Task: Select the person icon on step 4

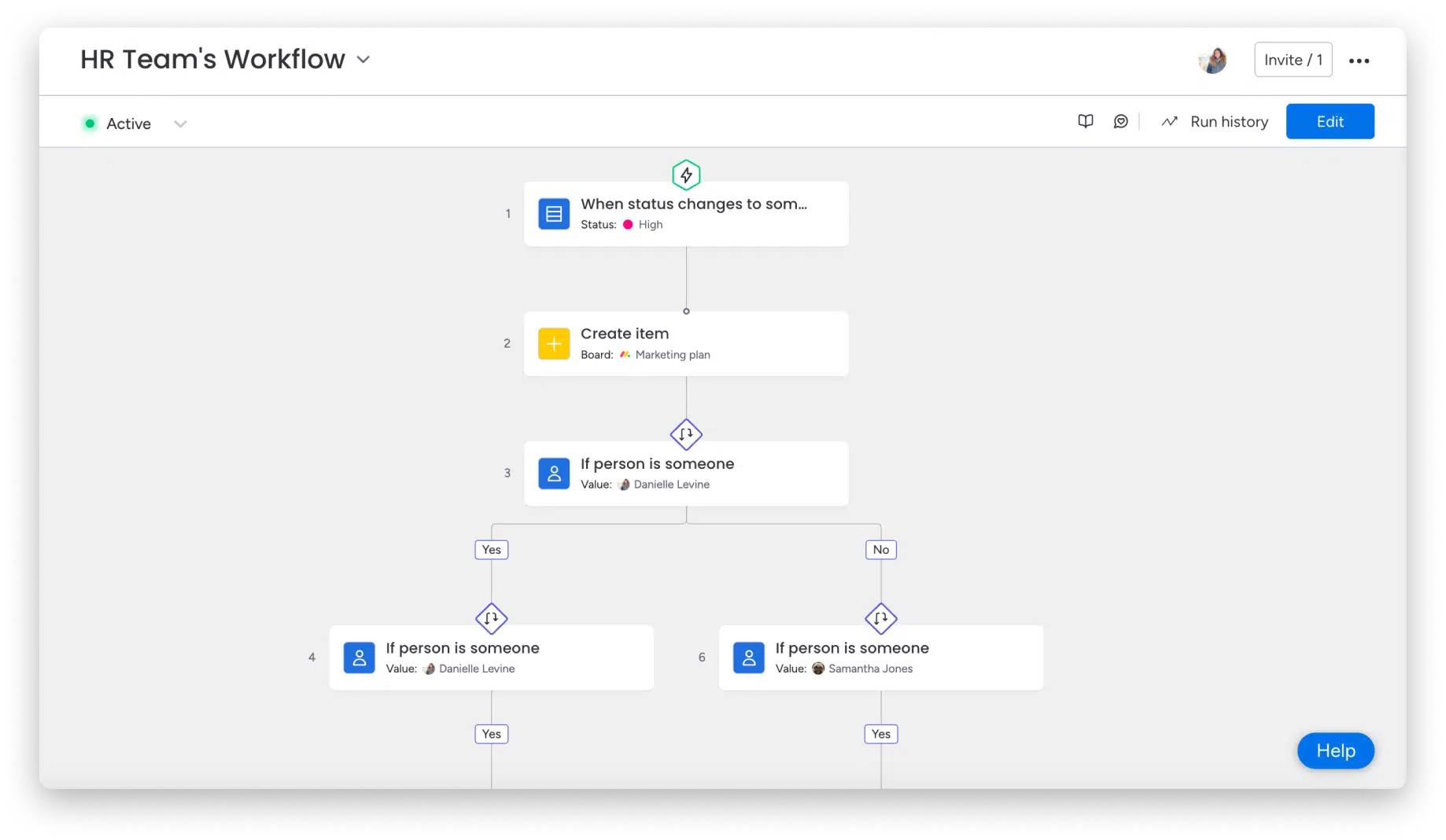Action: 360,657
